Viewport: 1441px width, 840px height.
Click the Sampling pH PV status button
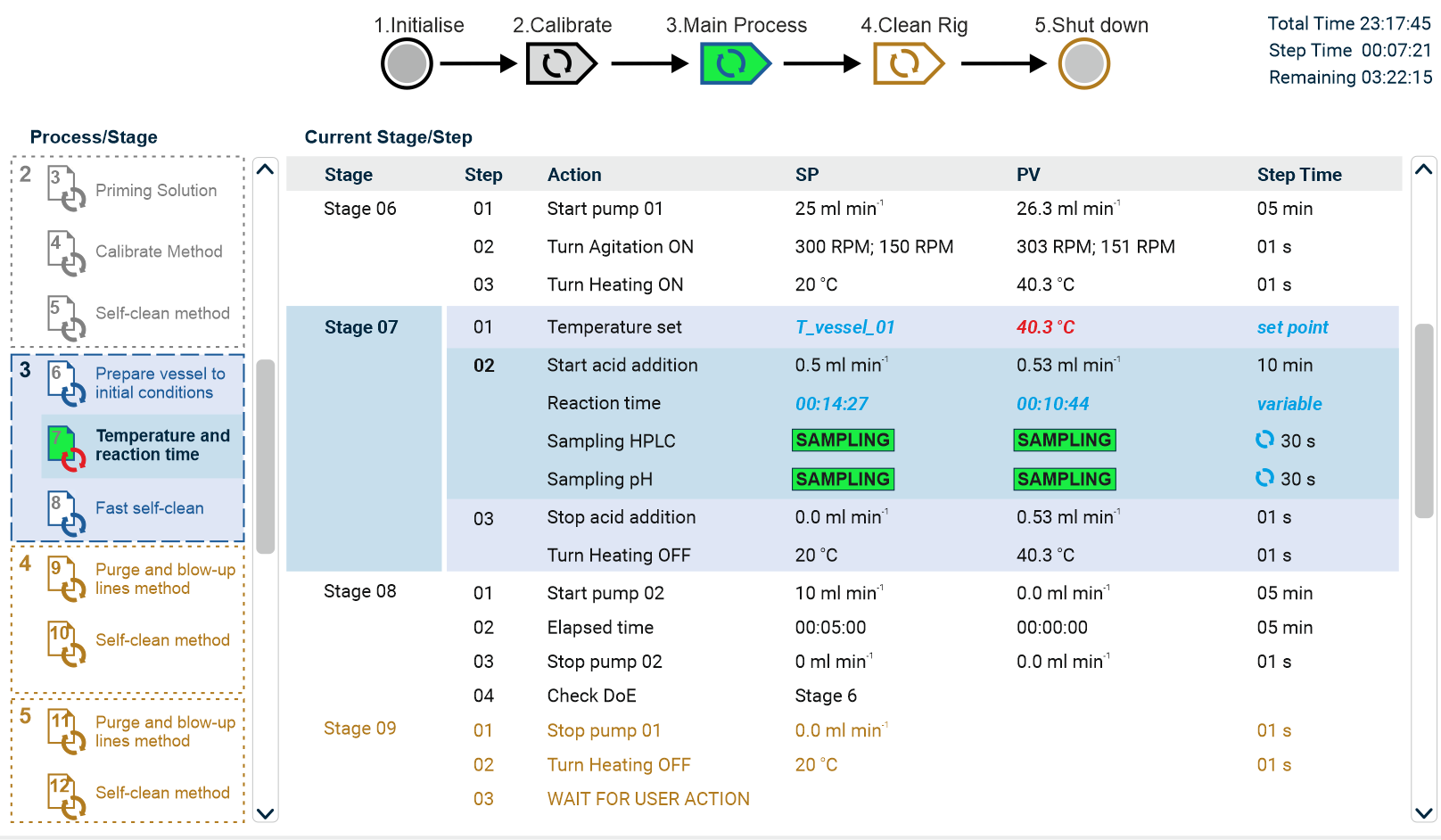coord(1064,479)
